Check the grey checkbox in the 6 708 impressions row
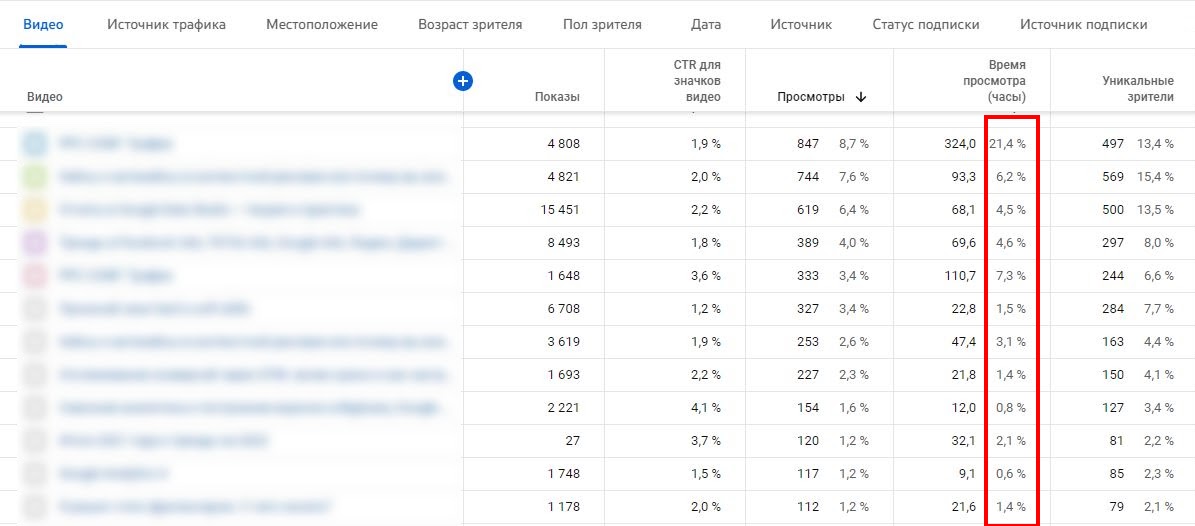 click(35, 309)
